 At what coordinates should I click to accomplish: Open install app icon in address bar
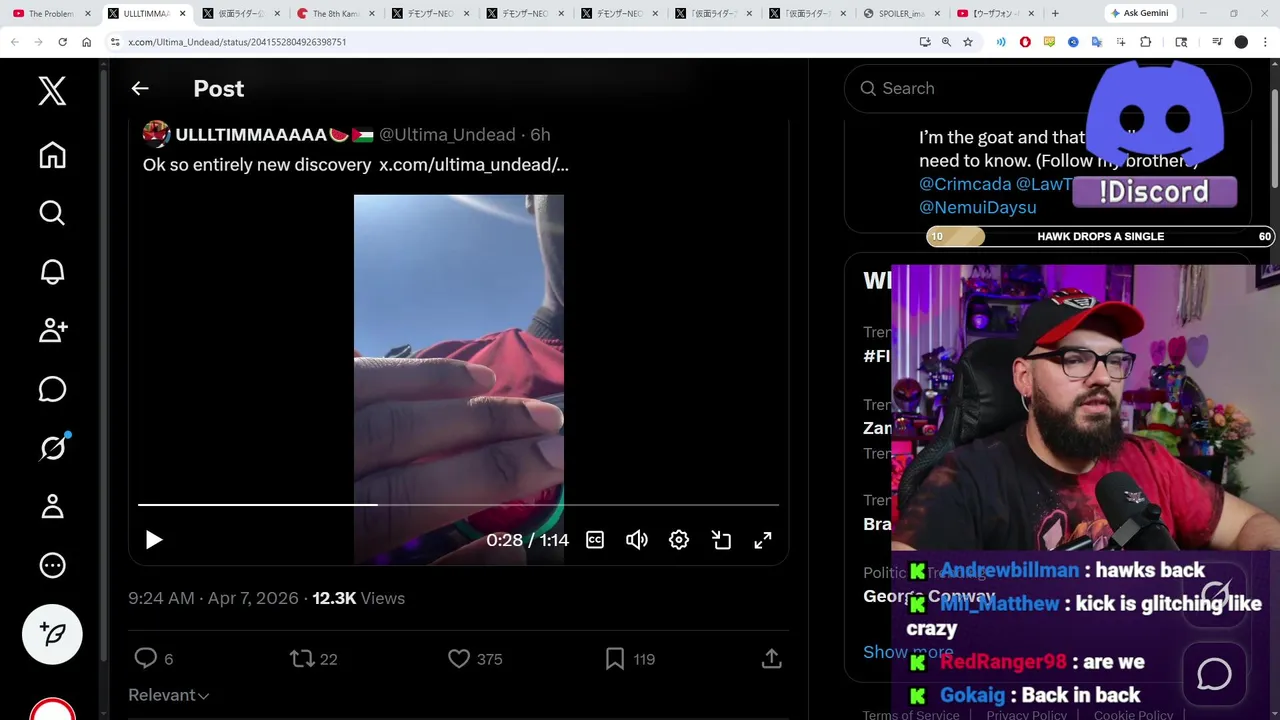pos(925,42)
